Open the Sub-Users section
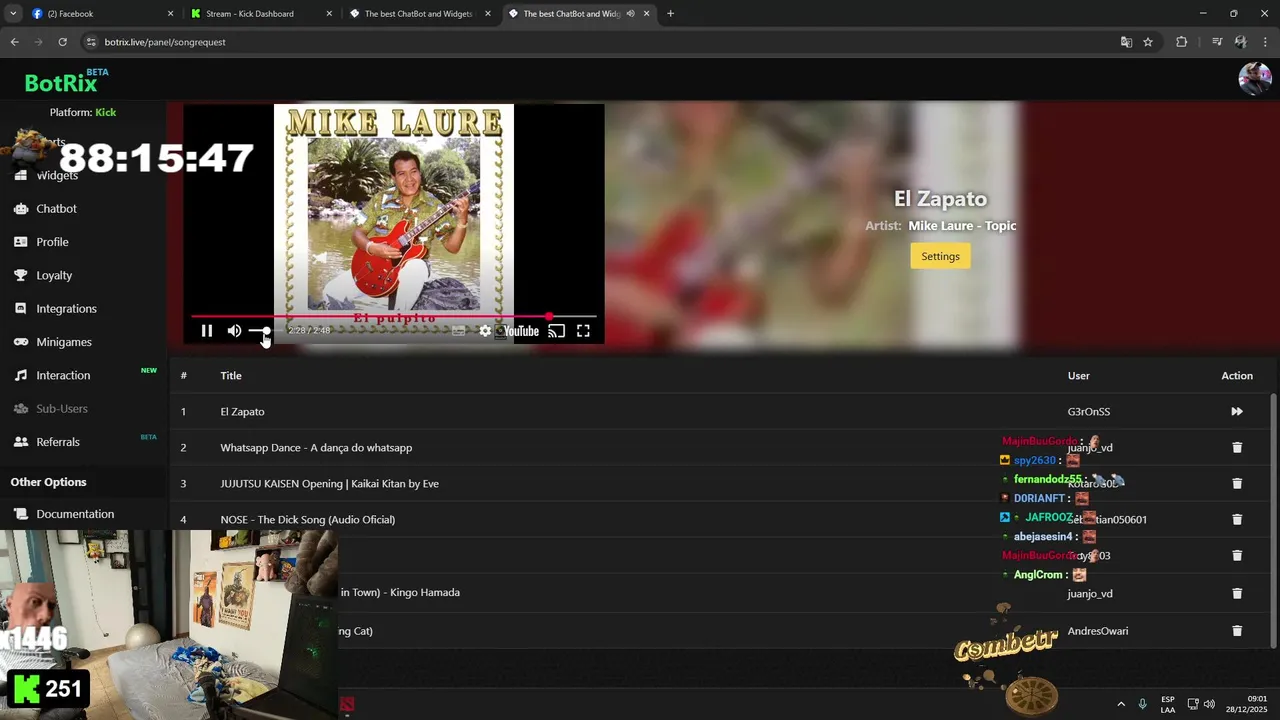This screenshot has width=1280, height=720. point(62,408)
